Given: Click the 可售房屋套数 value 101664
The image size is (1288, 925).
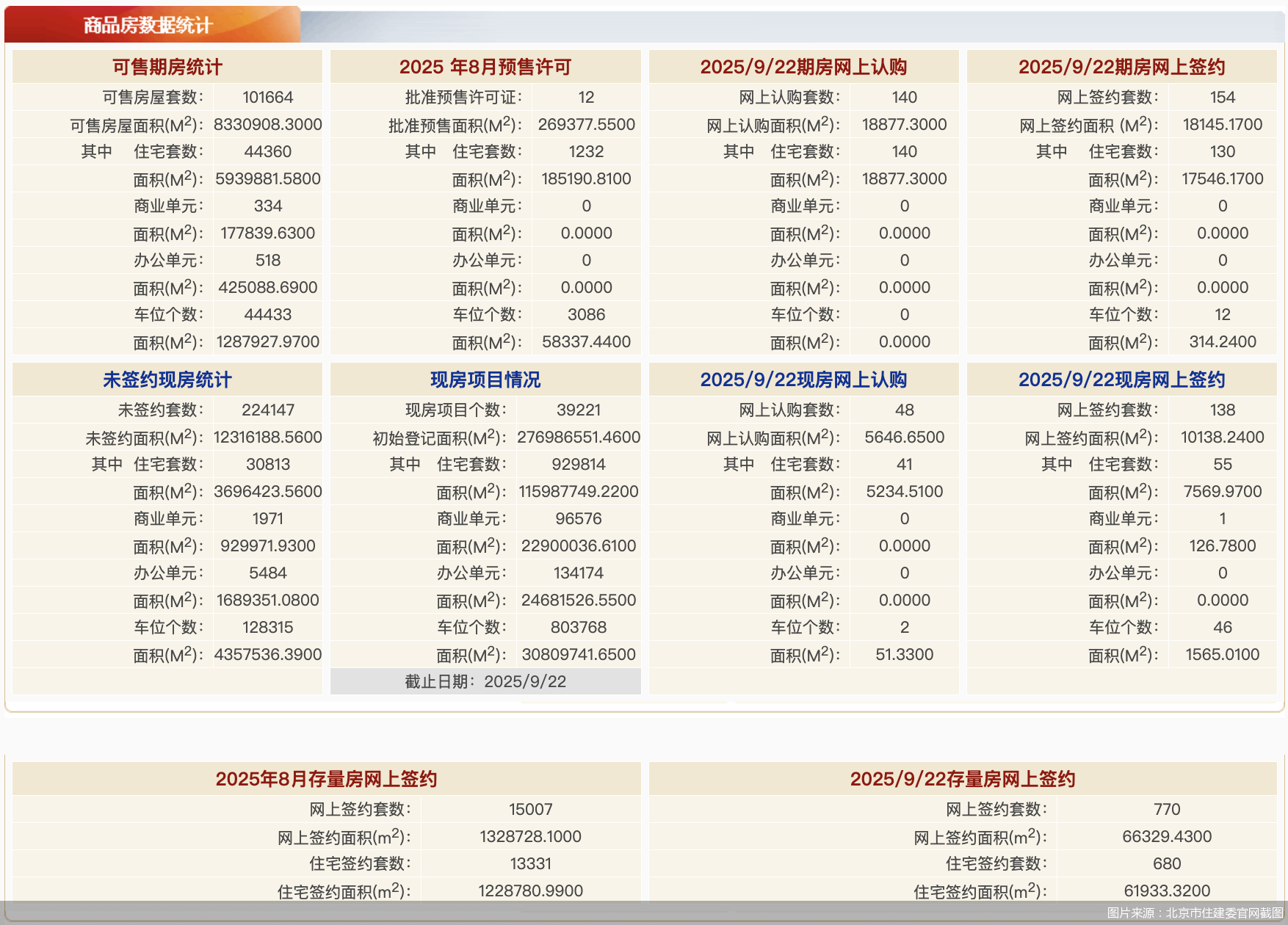Looking at the screenshot, I should pos(267,98).
